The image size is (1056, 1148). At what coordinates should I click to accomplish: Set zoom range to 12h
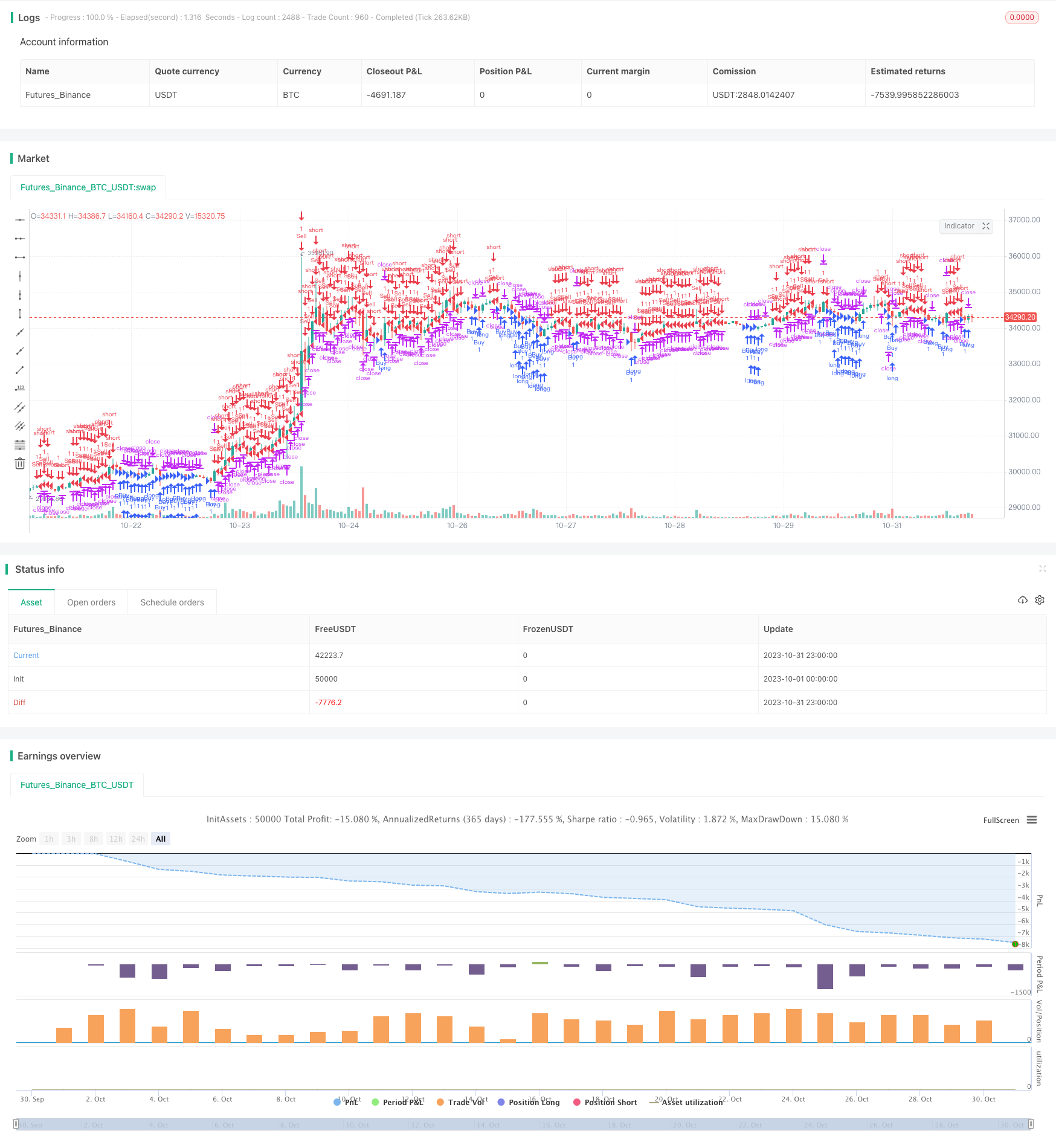coord(116,839)
